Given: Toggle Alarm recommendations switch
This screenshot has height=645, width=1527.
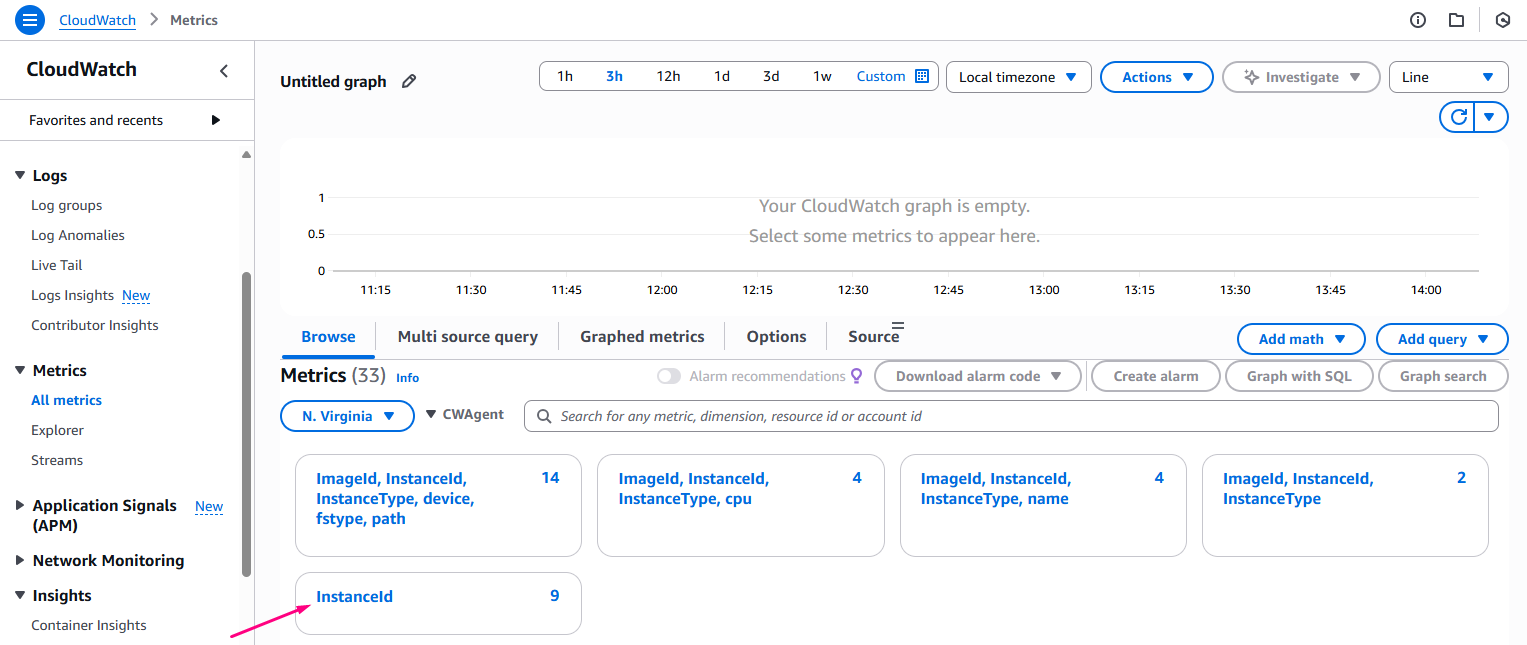Looking at the screenshot, I should coord(669,376).
